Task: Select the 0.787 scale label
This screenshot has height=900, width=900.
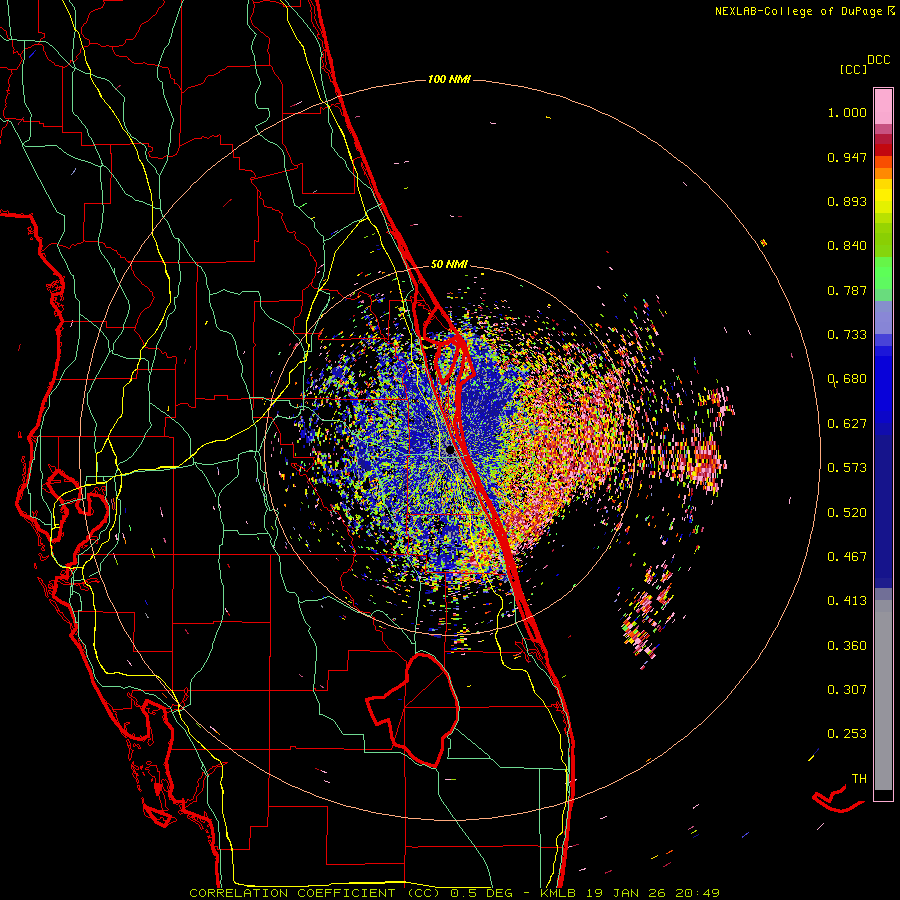Action: pyautogui.click(x=847, y=290)
